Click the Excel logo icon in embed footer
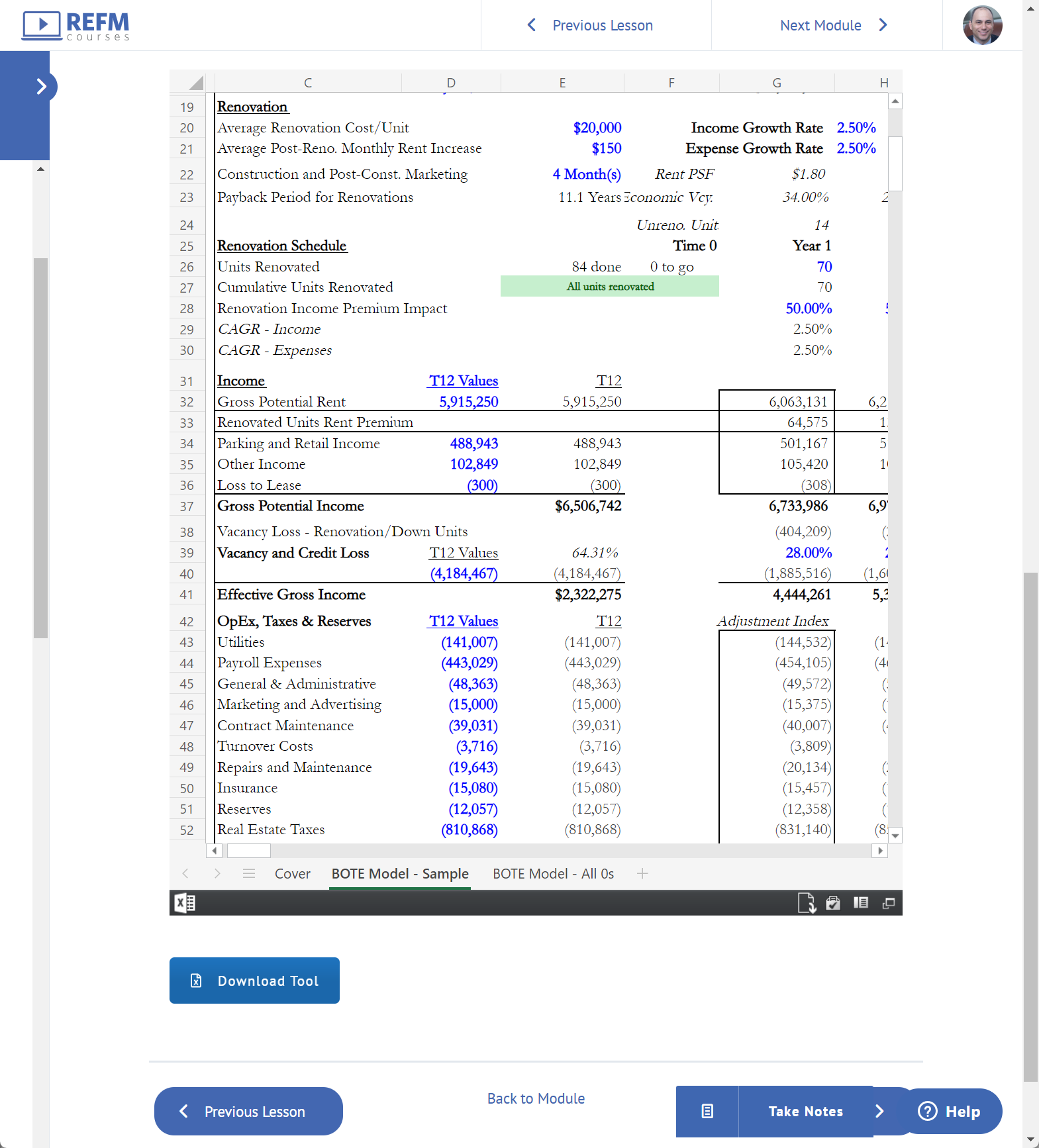The image size is (1039, 1148). (185, 902)
